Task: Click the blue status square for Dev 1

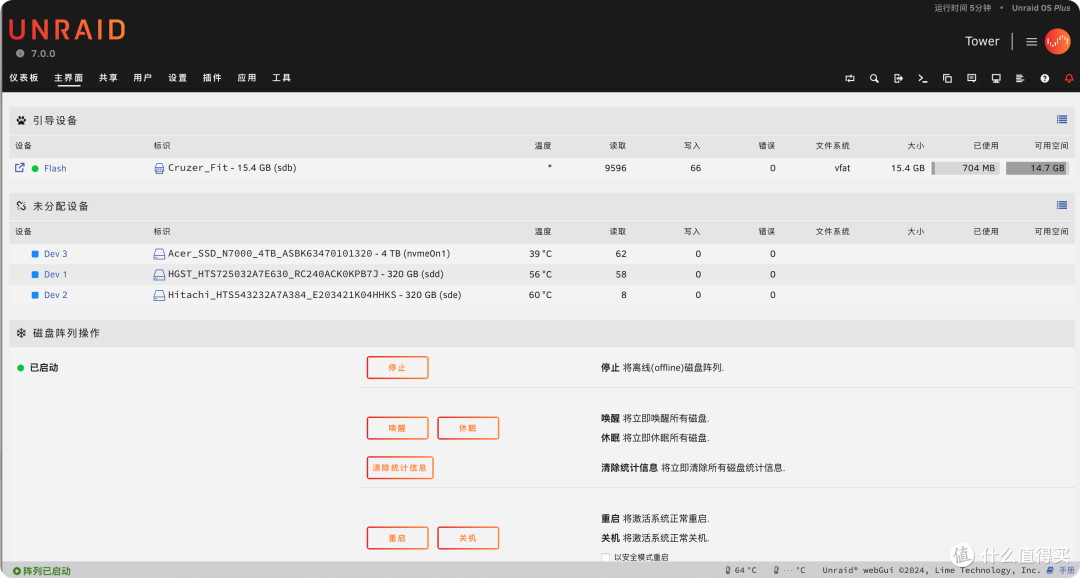Action: (x=35, y=275)
